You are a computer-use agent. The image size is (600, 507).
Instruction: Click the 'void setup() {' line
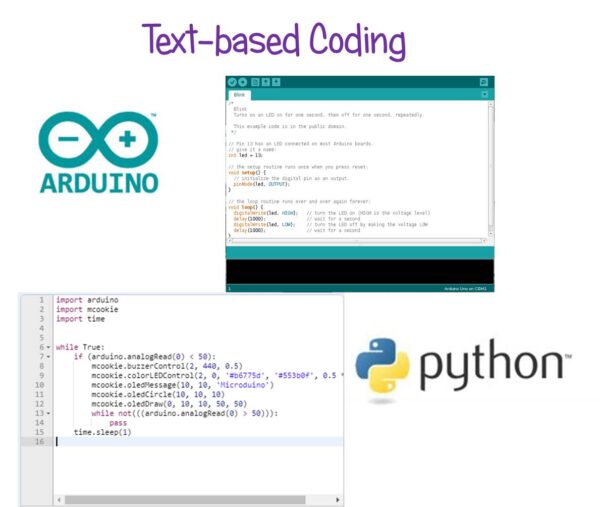click(x=247, y=173)
